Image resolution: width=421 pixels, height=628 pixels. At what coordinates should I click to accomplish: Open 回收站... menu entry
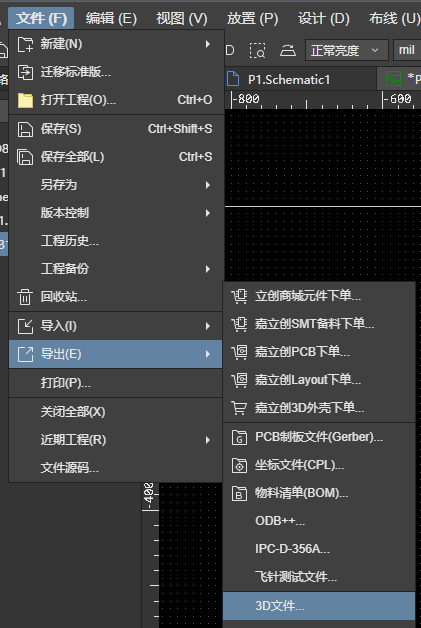(116, 297)
